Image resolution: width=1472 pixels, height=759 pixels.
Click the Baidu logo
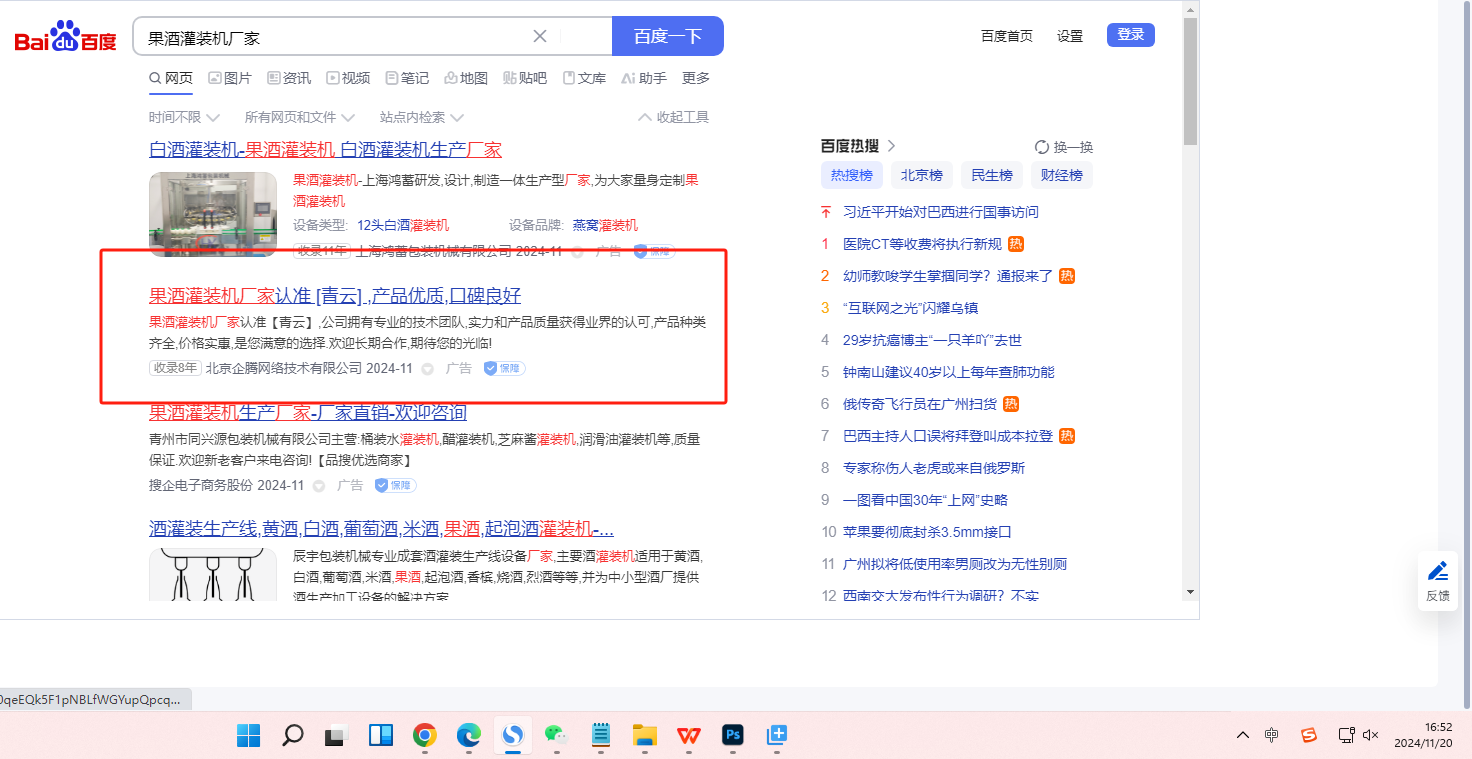click(66, 37)
